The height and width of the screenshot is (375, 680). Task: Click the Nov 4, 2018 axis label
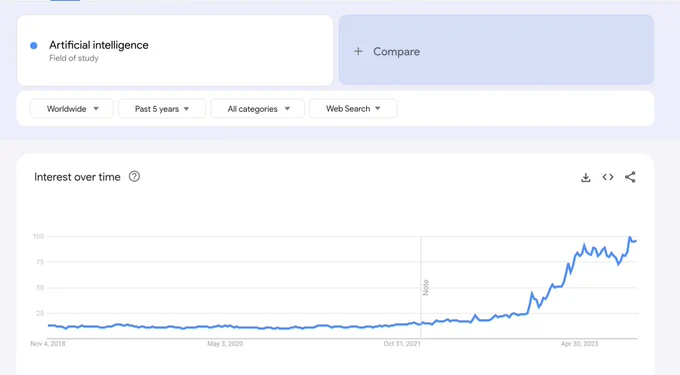tap(48, 344)
